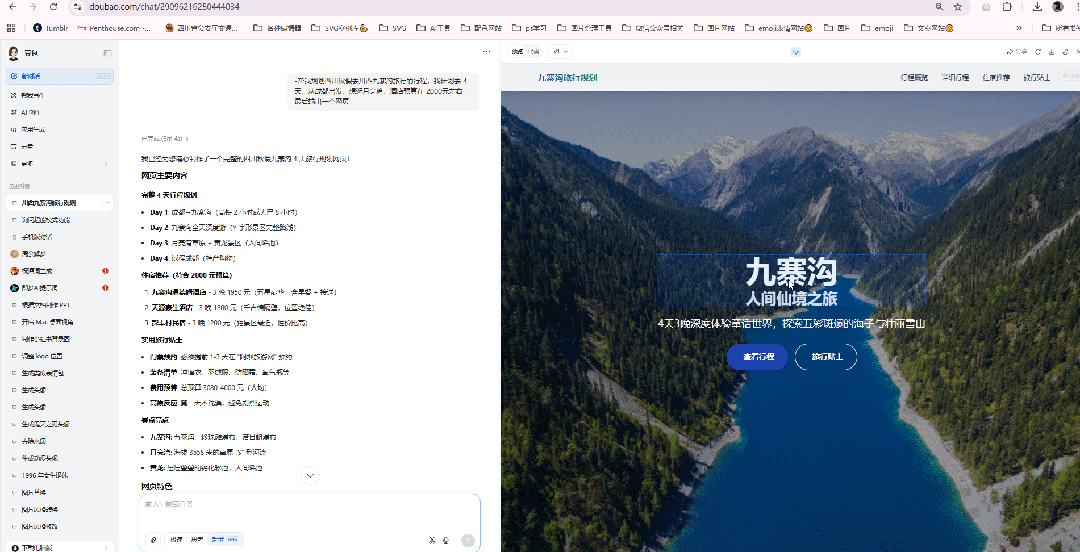Open the browser downloads icon
1080x552 pixels.
point(1037,7)
